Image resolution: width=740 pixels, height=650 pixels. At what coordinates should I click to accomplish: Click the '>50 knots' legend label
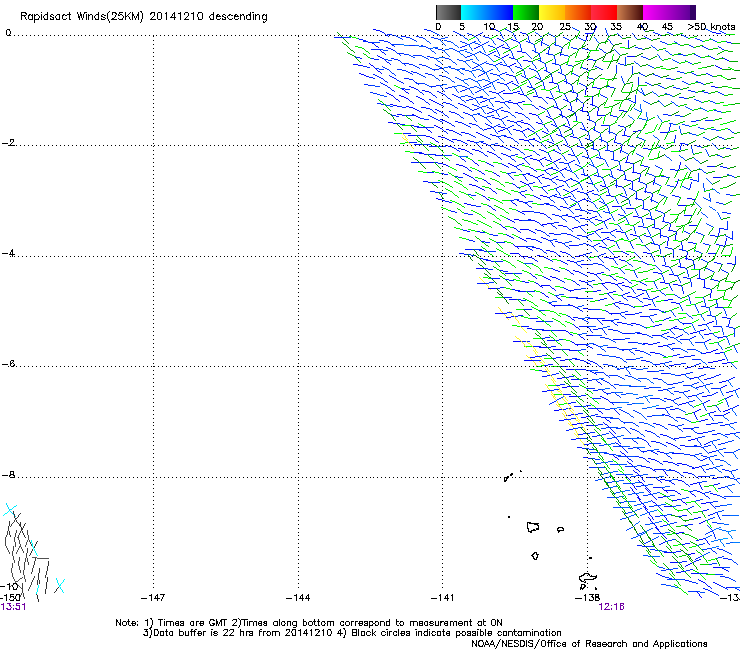711,27
